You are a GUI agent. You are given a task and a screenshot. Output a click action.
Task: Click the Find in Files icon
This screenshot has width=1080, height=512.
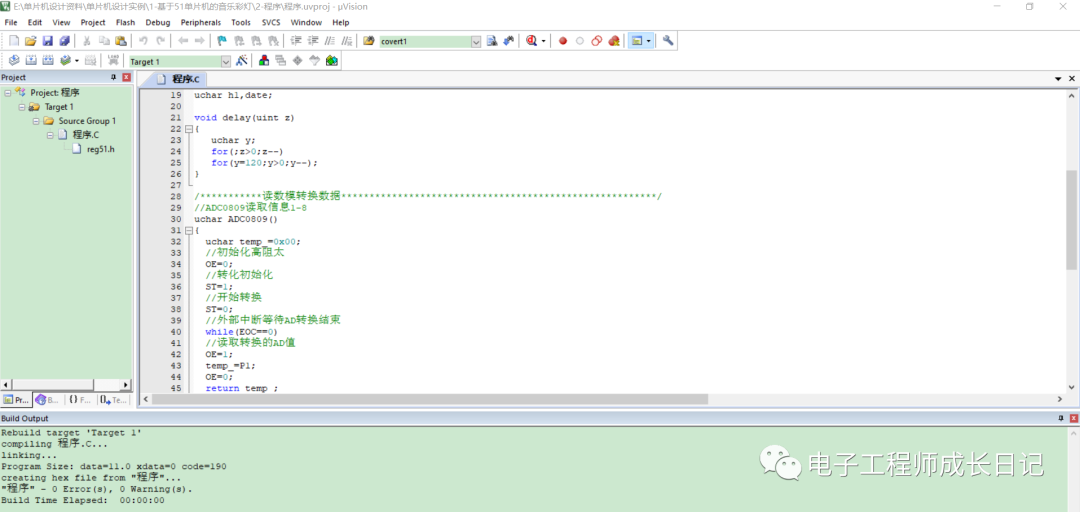[x=368, y=41]
